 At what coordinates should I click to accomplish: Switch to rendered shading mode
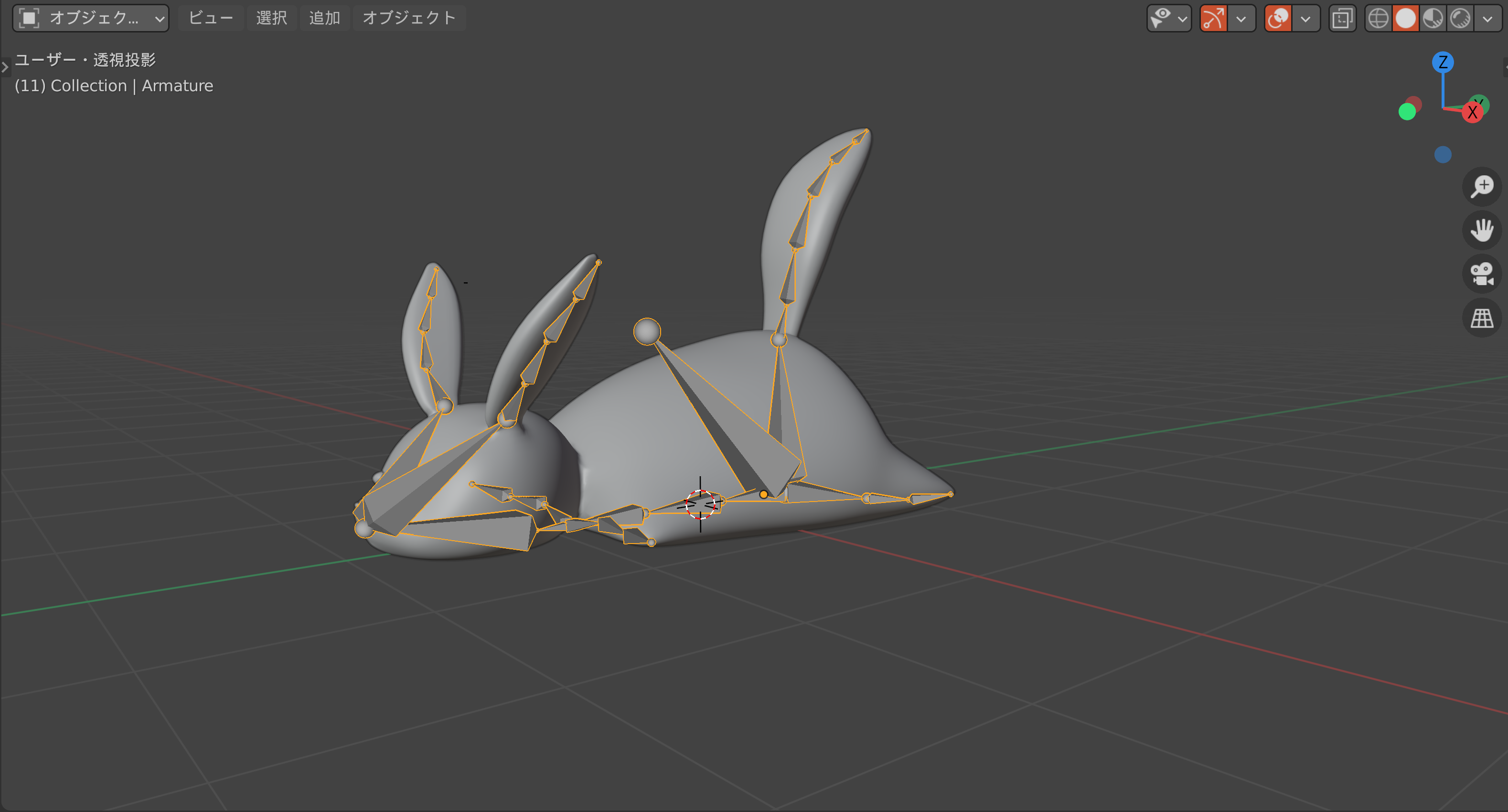click(x=1461, y=18)
